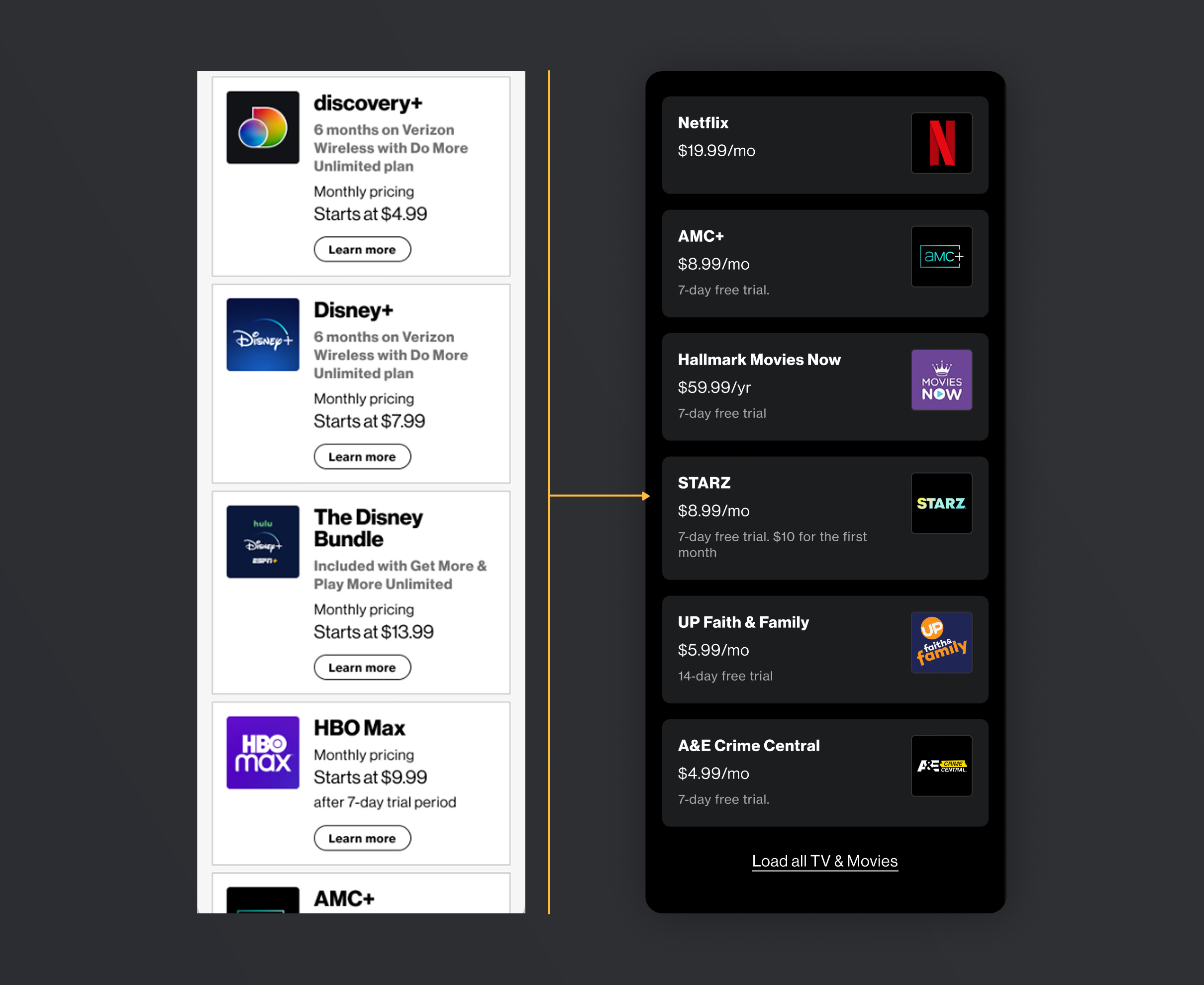Image resolution: width=1204 pixels, height=985 pixels.
Task: Click the AMC+ logo in dark card
Action: (x=941, y=257)
